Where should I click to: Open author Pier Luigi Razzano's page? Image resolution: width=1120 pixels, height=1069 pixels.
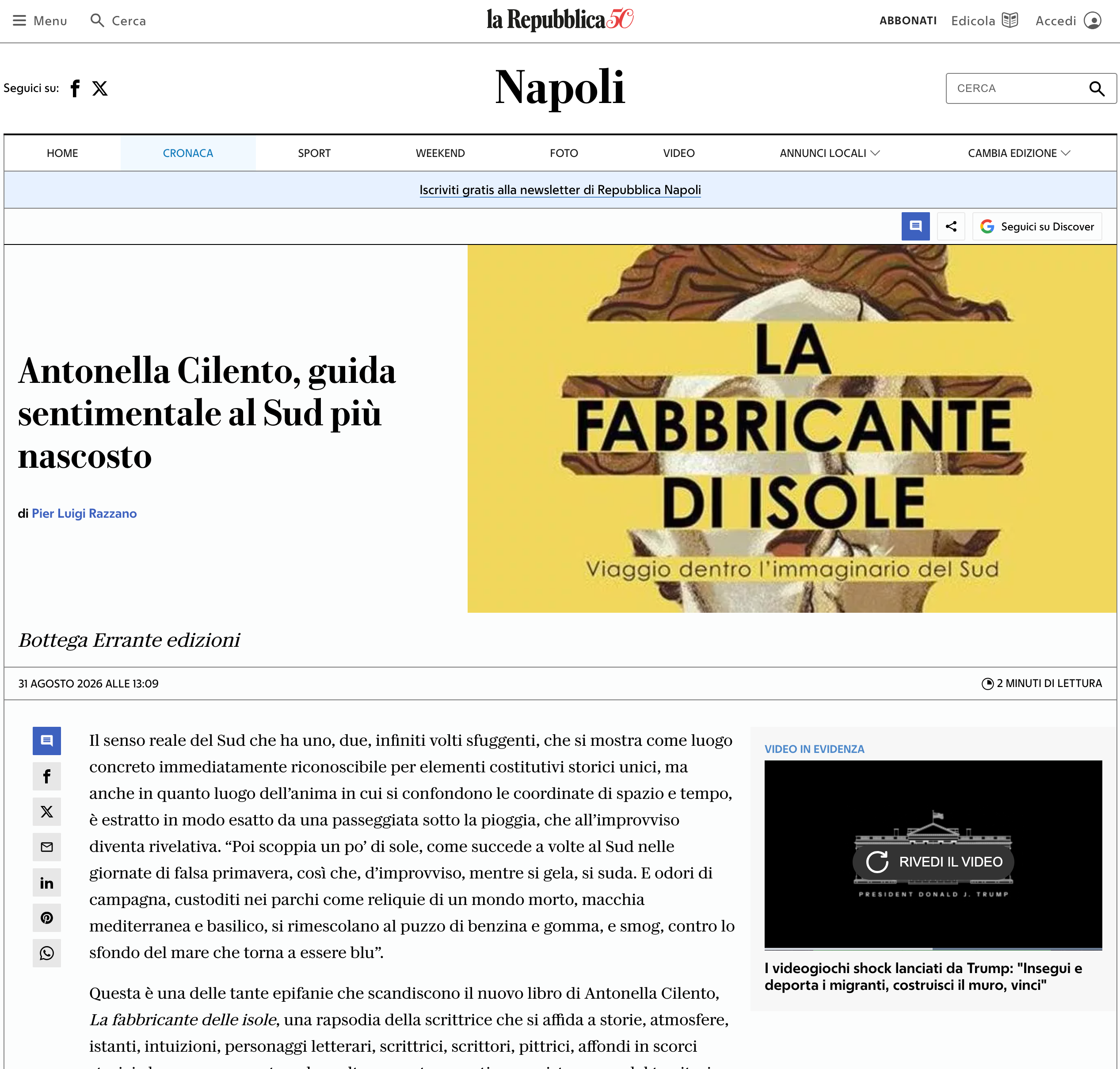[x=84, y=513]
